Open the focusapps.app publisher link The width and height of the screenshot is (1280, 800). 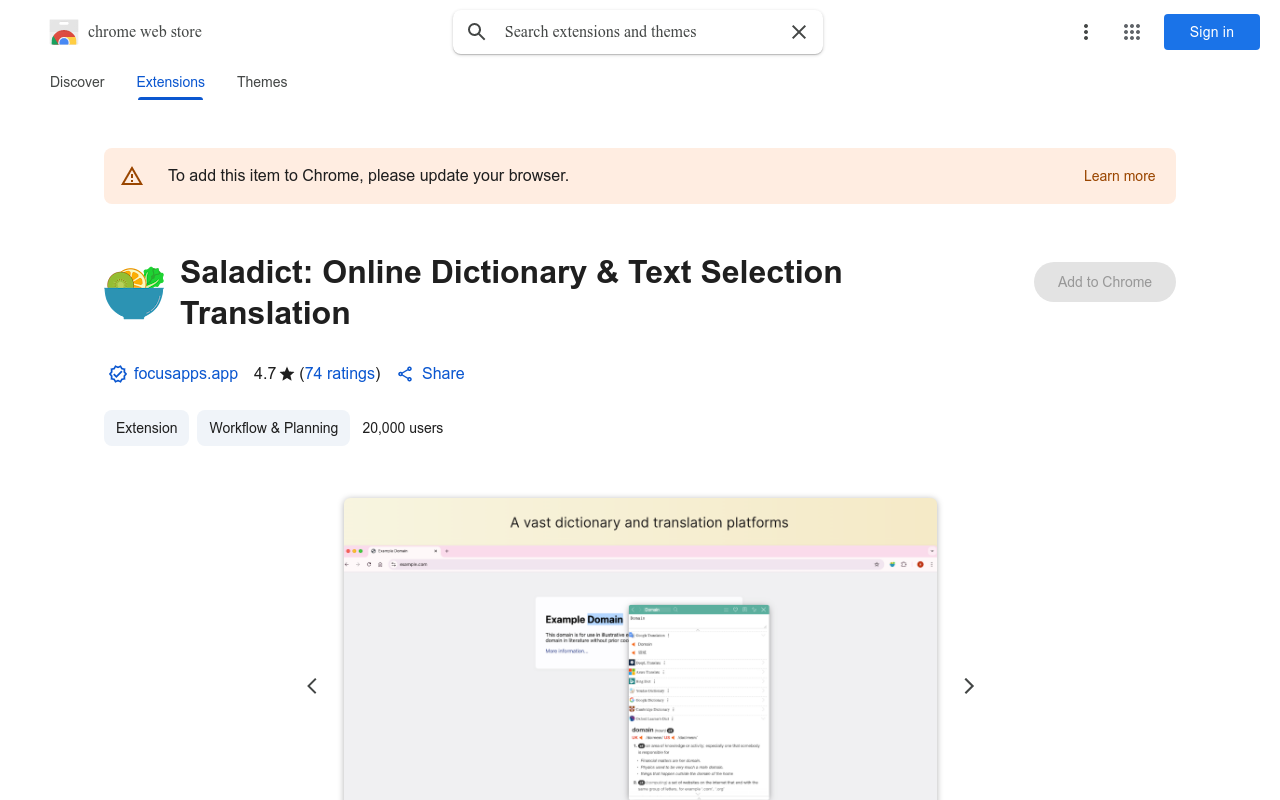[186, 374]
